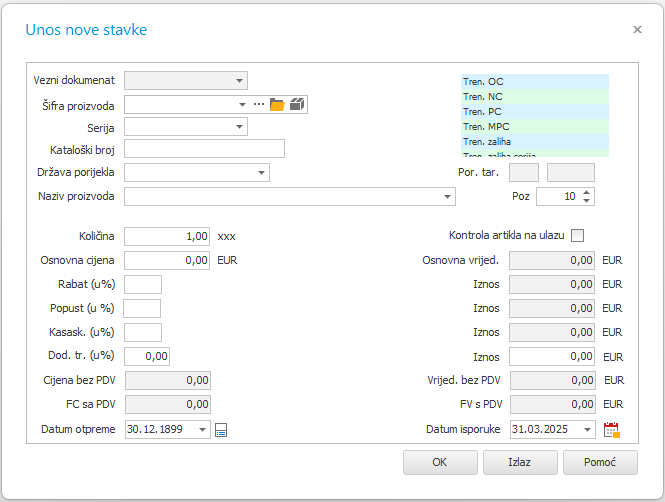Expand the Država porijekla combo box
Viewport: 665px width, 502px height.
261,173
